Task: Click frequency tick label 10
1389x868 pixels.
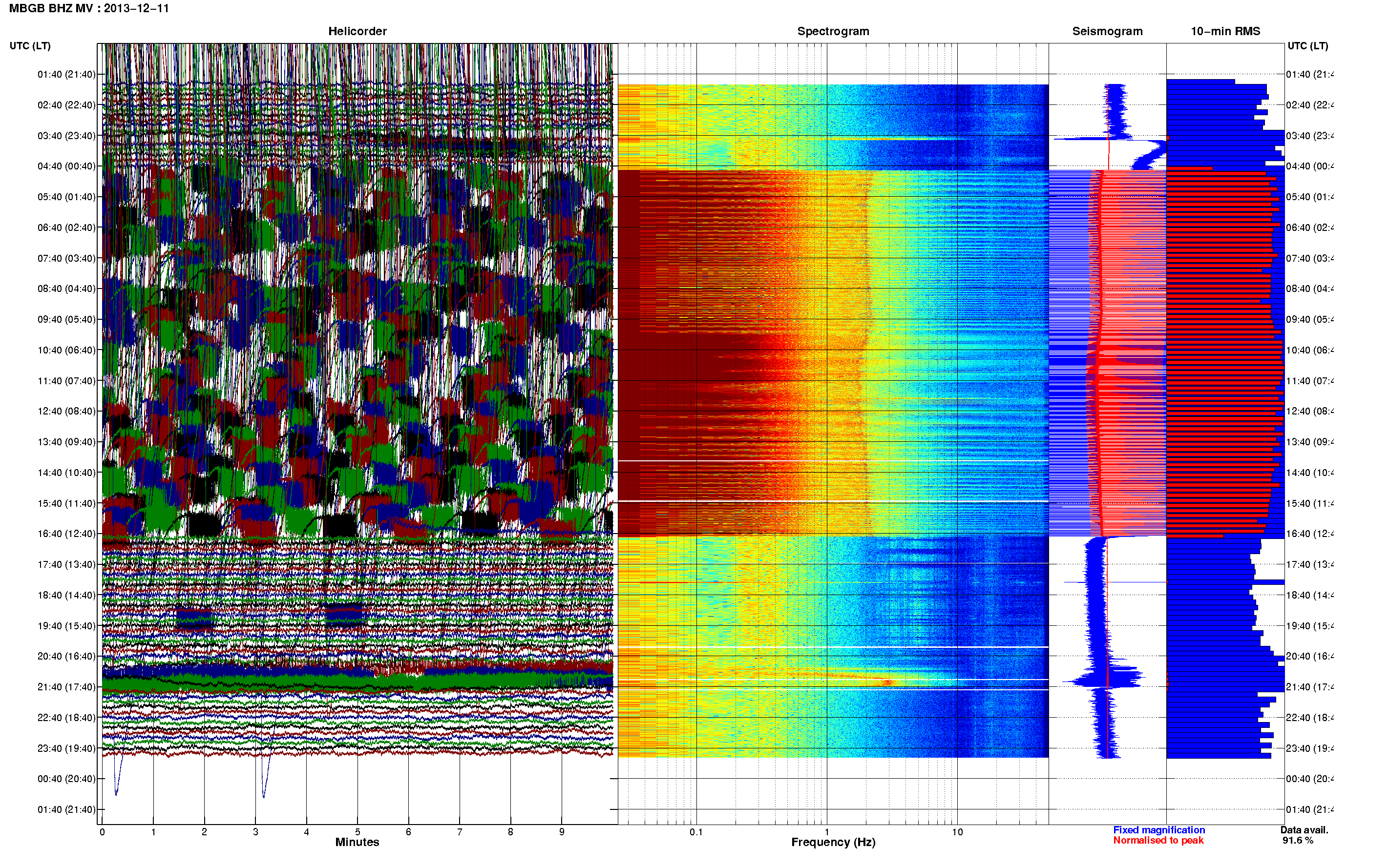Action: (x=957, y=832)
